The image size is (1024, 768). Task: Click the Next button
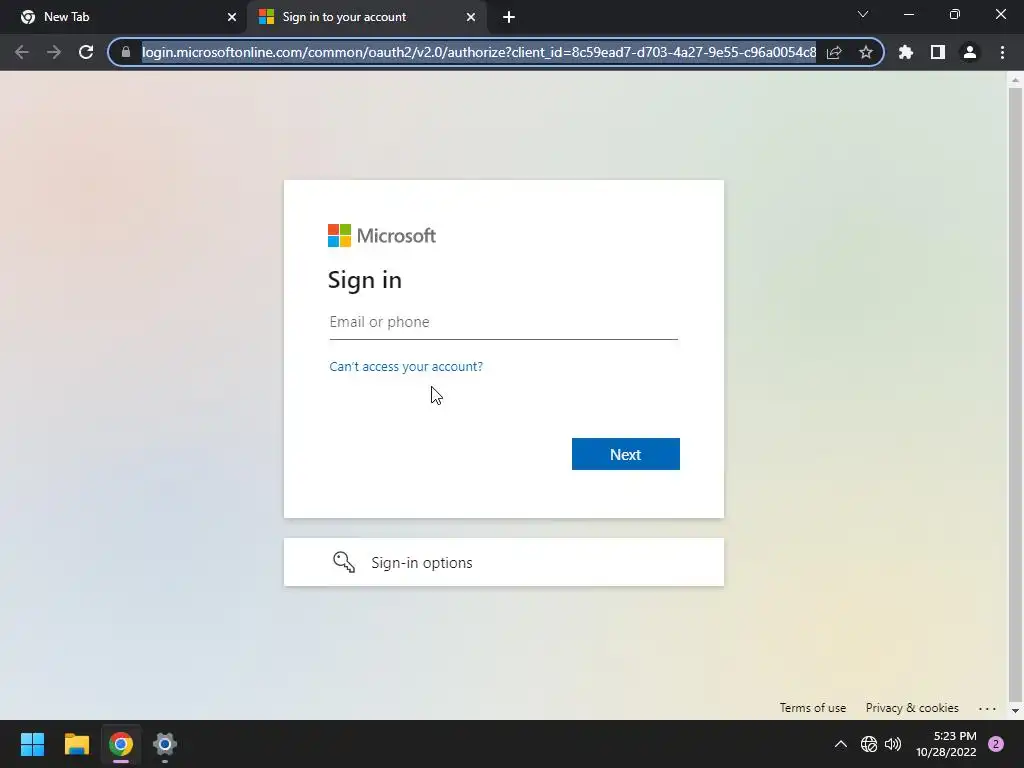pos(626,454)
